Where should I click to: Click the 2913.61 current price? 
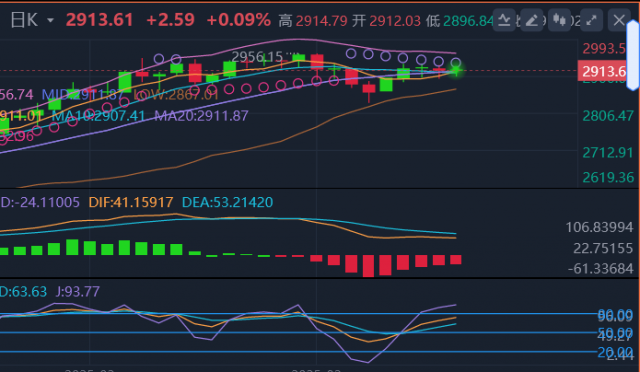100,20
